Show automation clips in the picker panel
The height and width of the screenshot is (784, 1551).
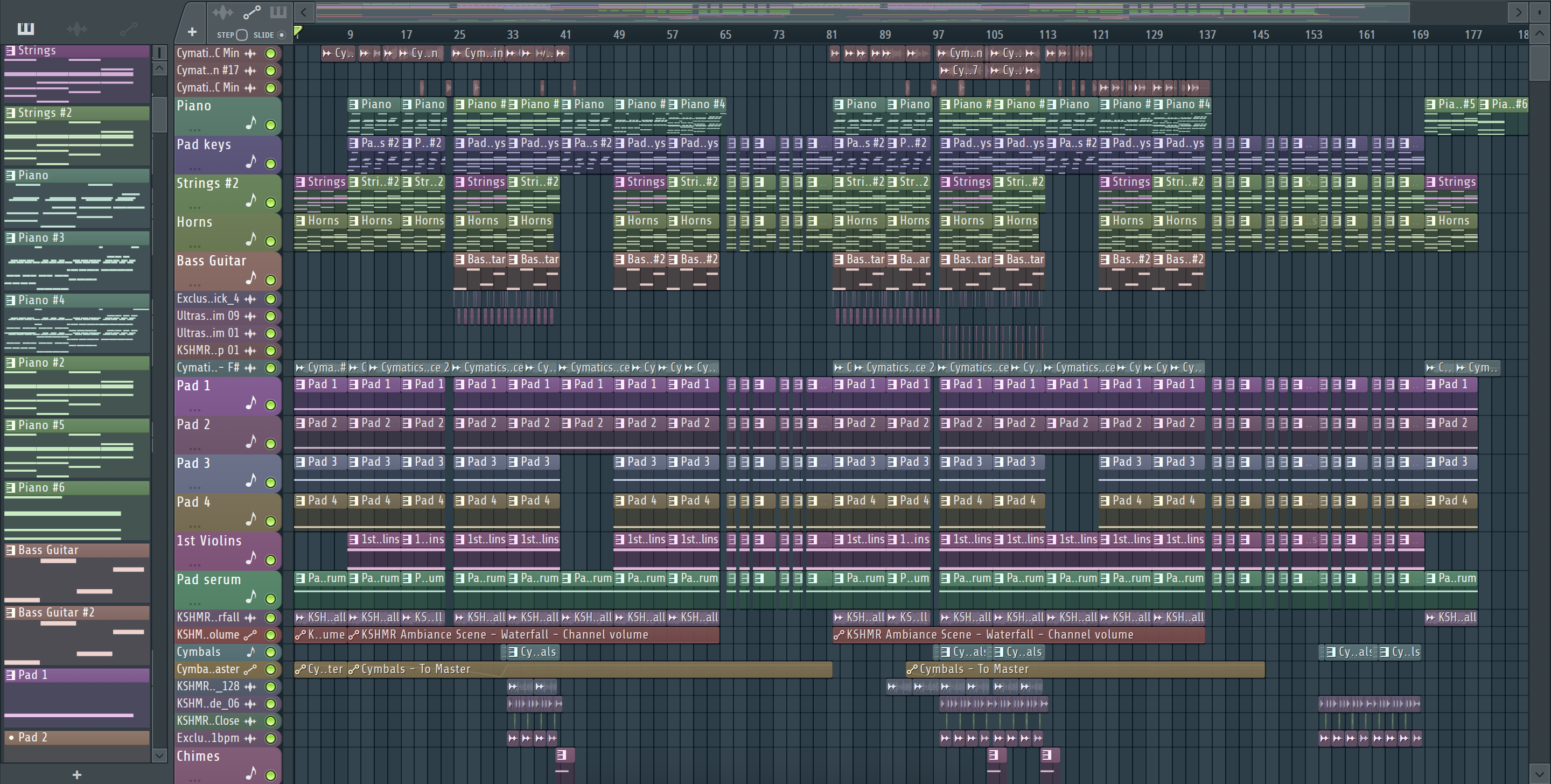(129, 29)
